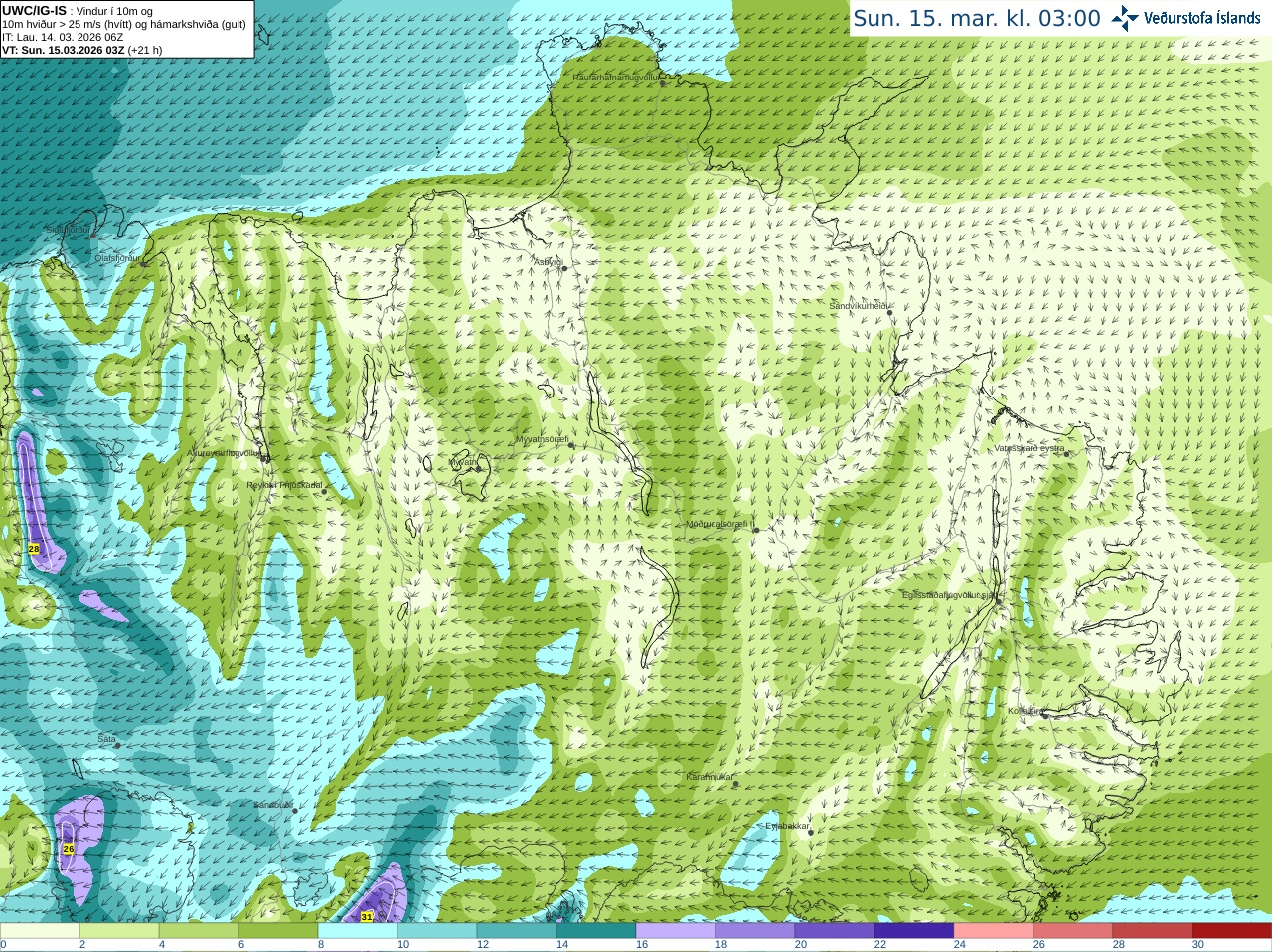Click the Mývatn station label
The image size is (1272, 952).
tap(463, 462)
